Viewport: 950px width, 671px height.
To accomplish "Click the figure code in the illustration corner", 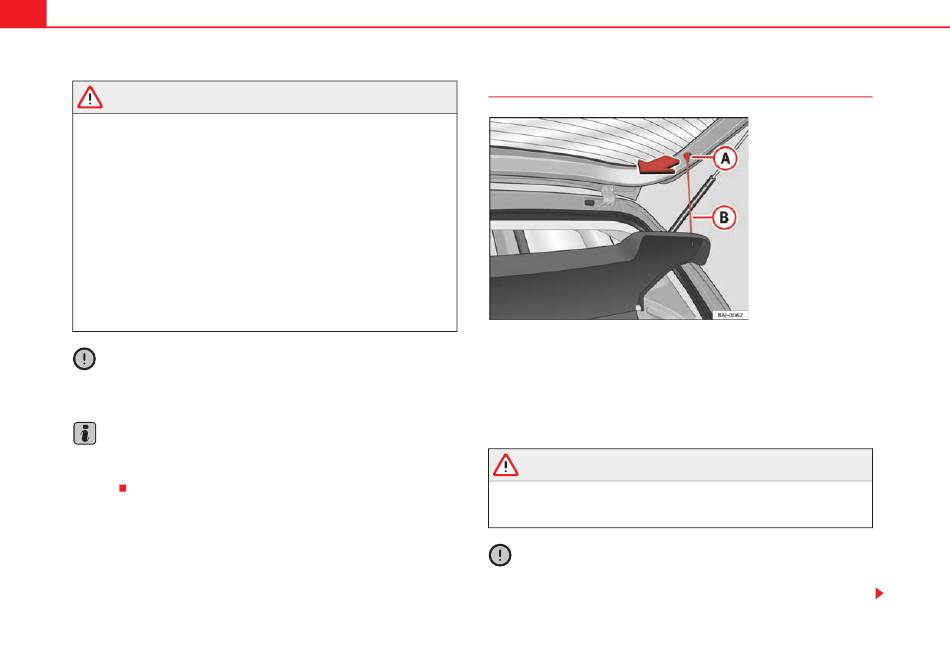I will pyautogui.click(x=729, y=315).
